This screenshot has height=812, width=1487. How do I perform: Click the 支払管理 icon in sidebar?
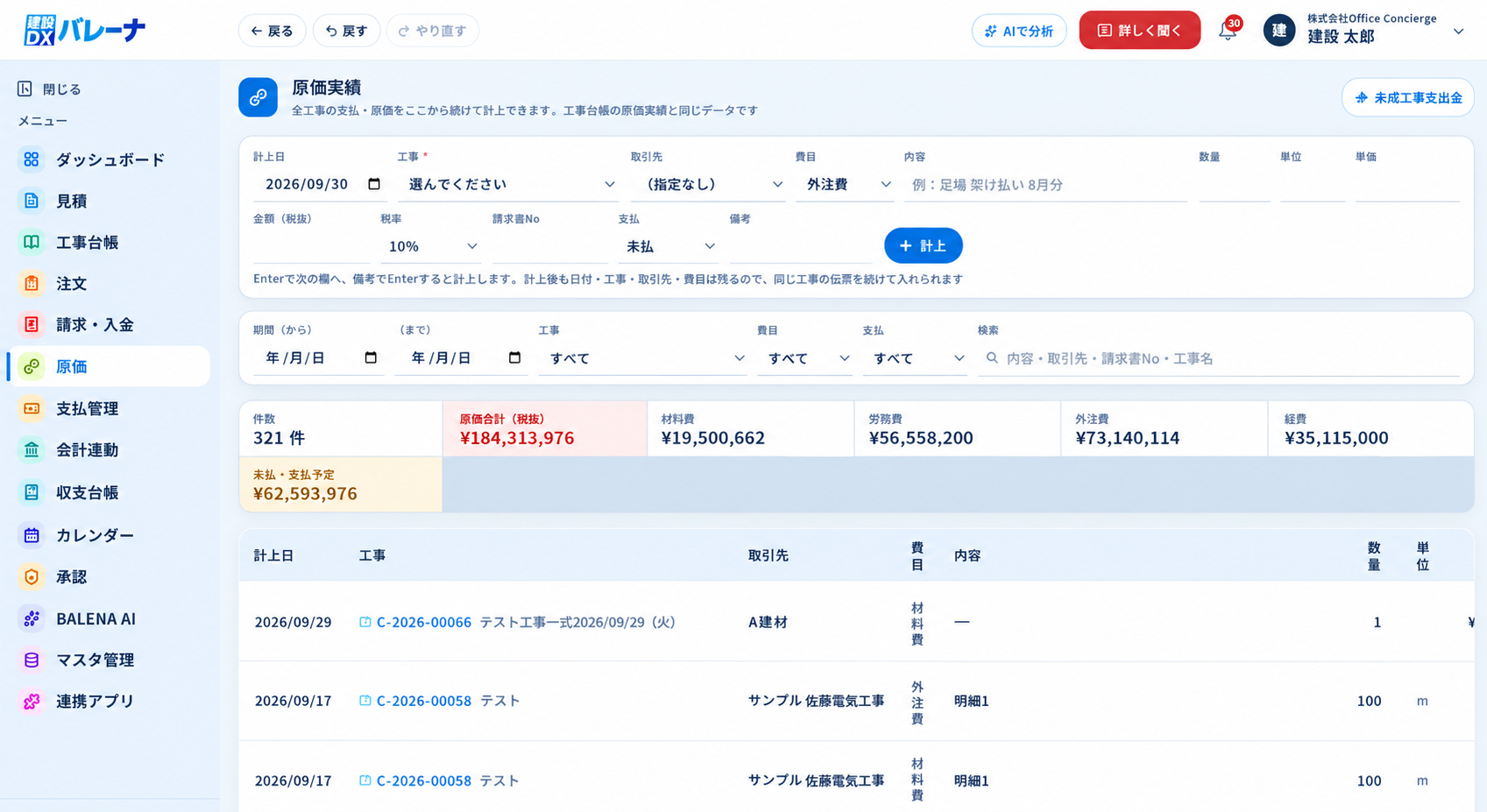point(32,408)
